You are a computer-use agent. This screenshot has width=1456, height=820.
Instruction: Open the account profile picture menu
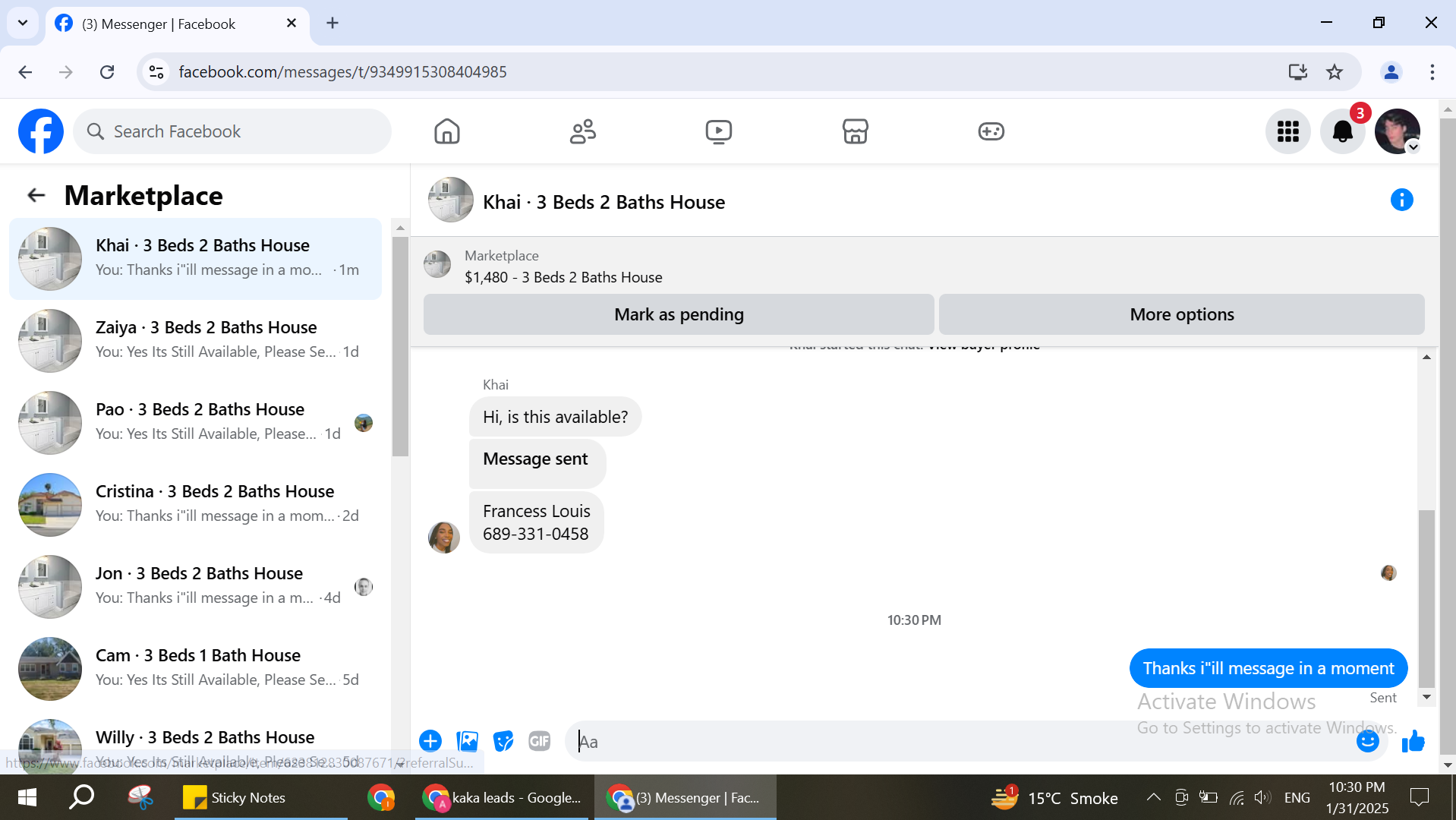click(x=1398, y=131)
